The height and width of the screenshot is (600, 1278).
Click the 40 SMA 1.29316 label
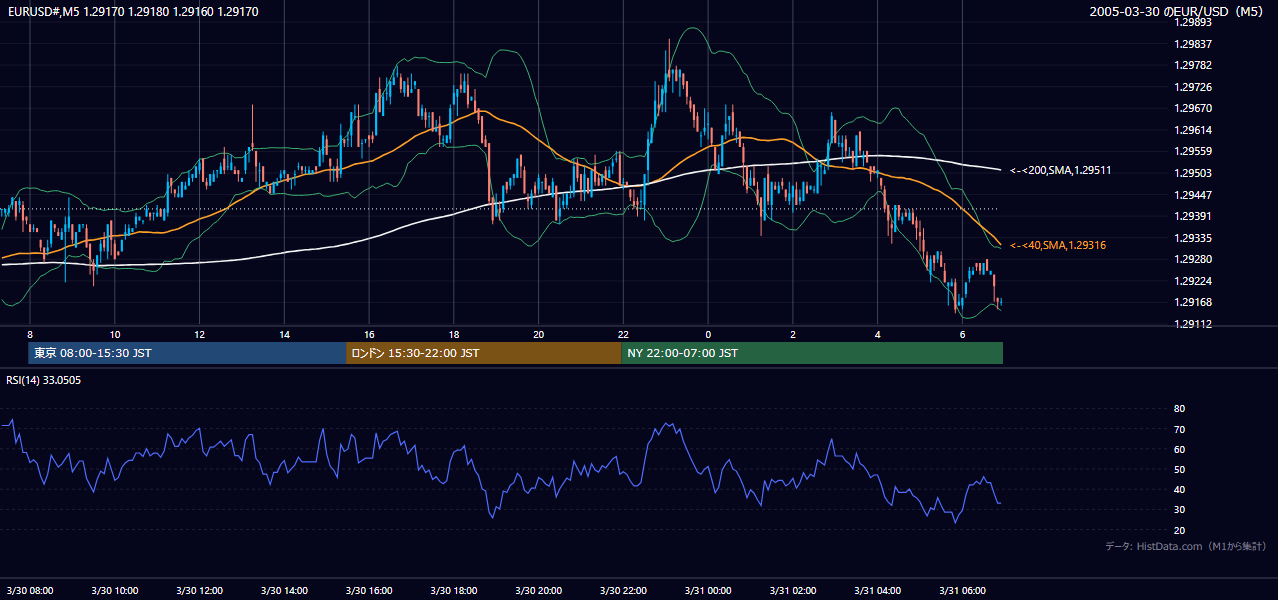(x=1057, y=245)
